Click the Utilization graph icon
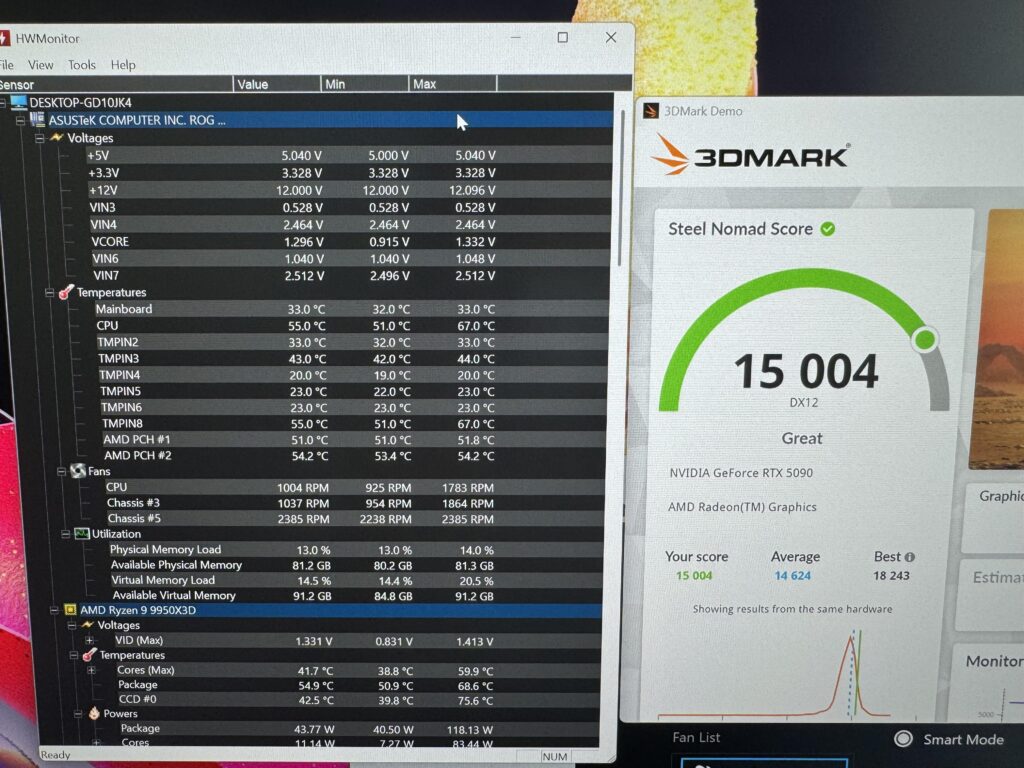1024x768 pixels. [x=82, y=534]
